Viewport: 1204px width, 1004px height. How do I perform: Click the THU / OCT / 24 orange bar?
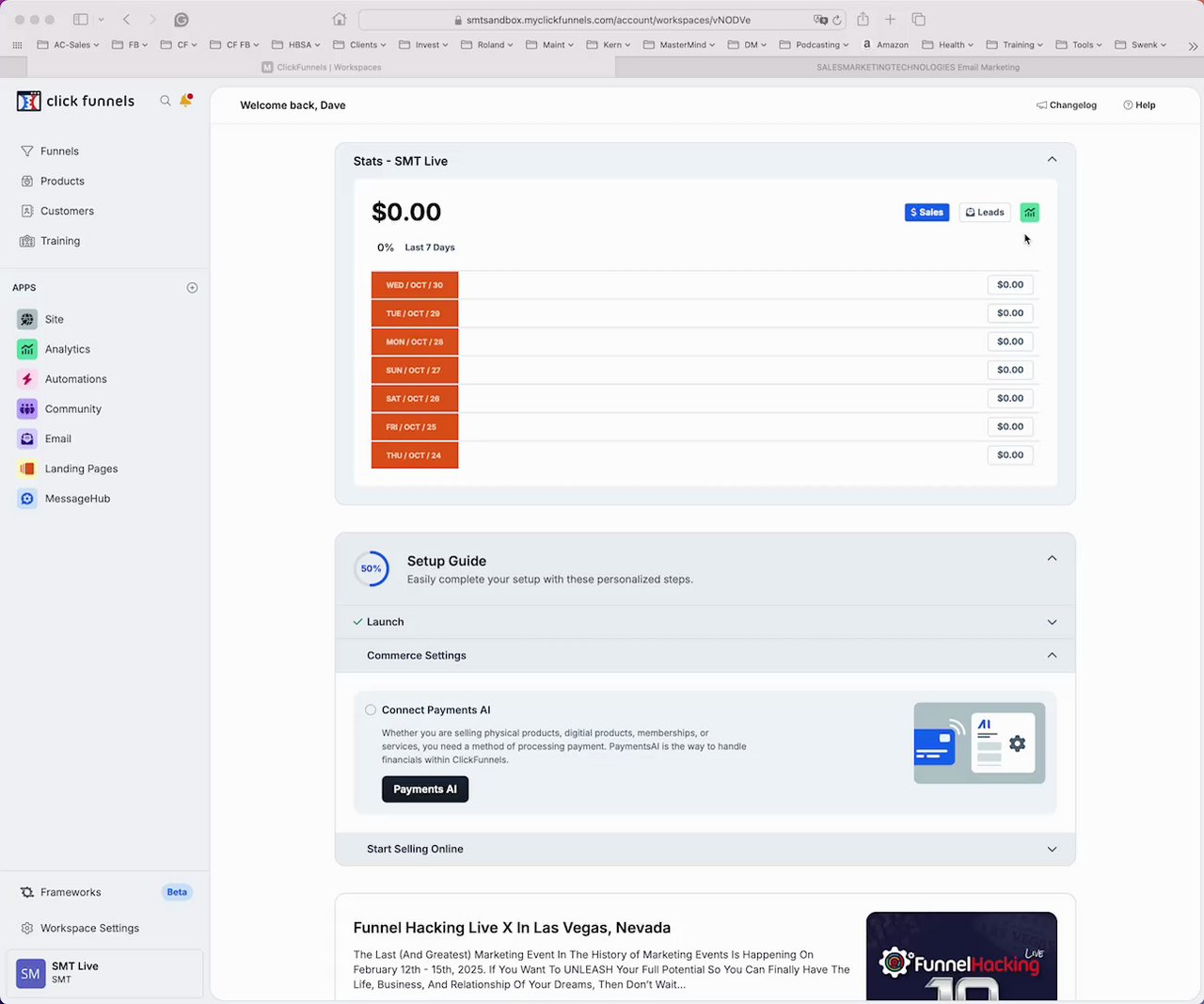pyautogui.click(x=415, y=455)
